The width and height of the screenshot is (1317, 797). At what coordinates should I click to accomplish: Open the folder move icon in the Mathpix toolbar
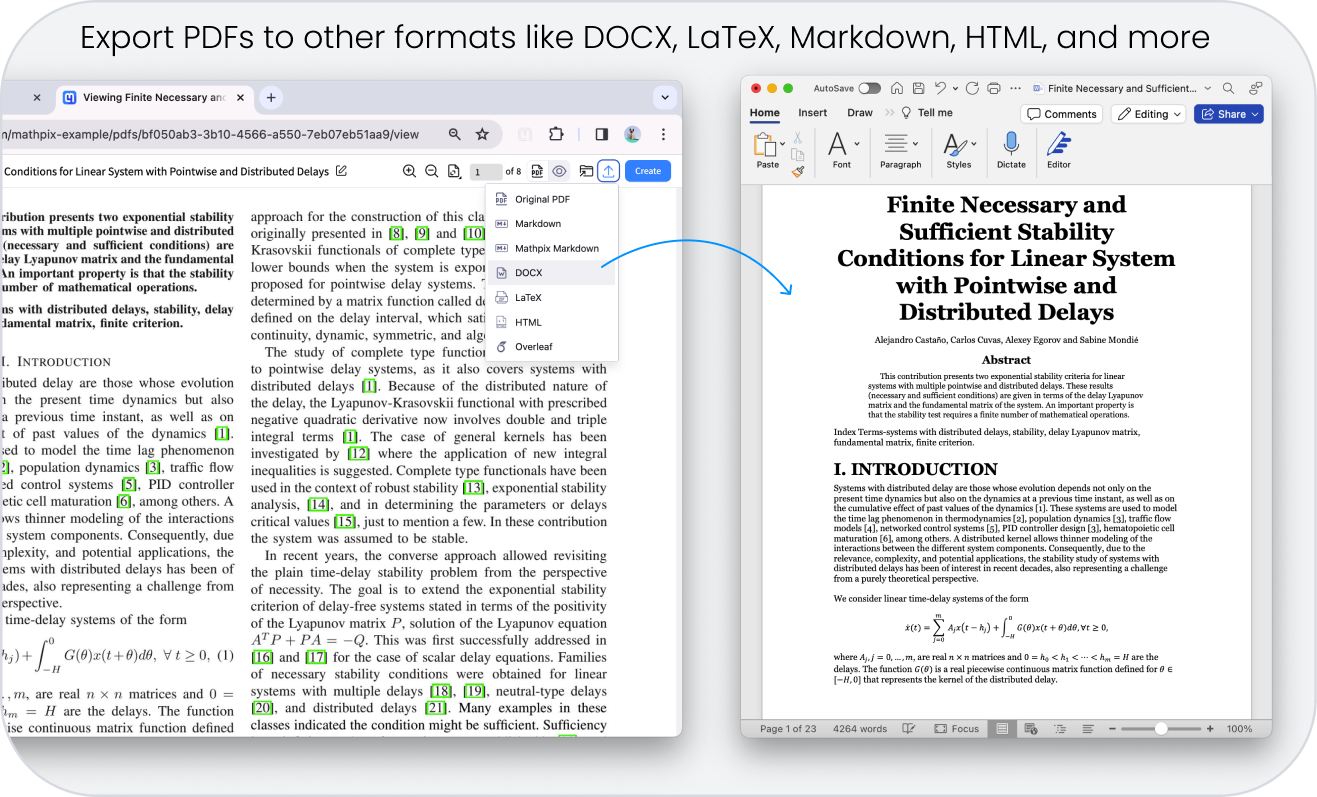click(x=586, y=171)
